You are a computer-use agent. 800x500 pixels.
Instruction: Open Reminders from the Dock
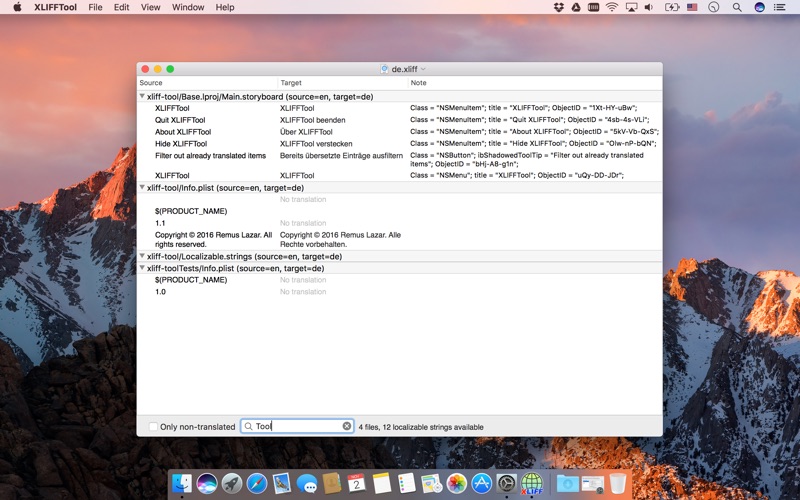click(407, 483)
